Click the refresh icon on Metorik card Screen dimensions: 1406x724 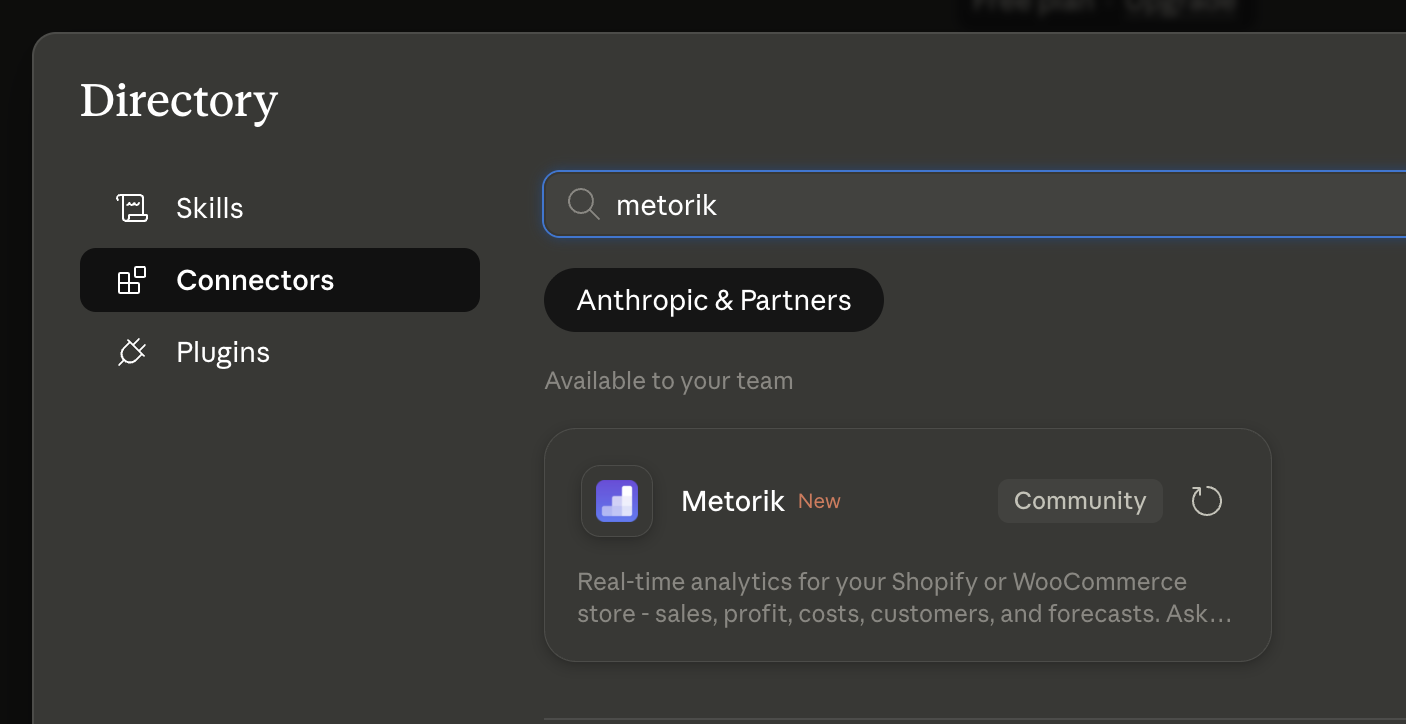[x=1207, y=501]
